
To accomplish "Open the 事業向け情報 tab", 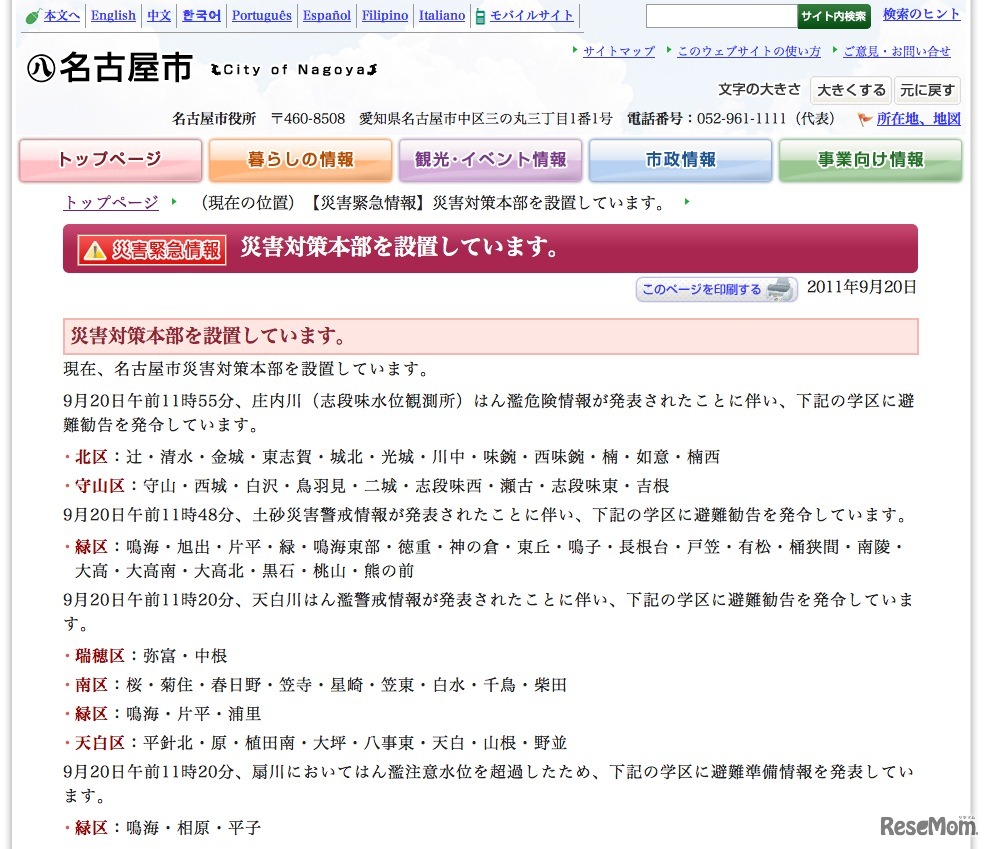I will (870, 159).
